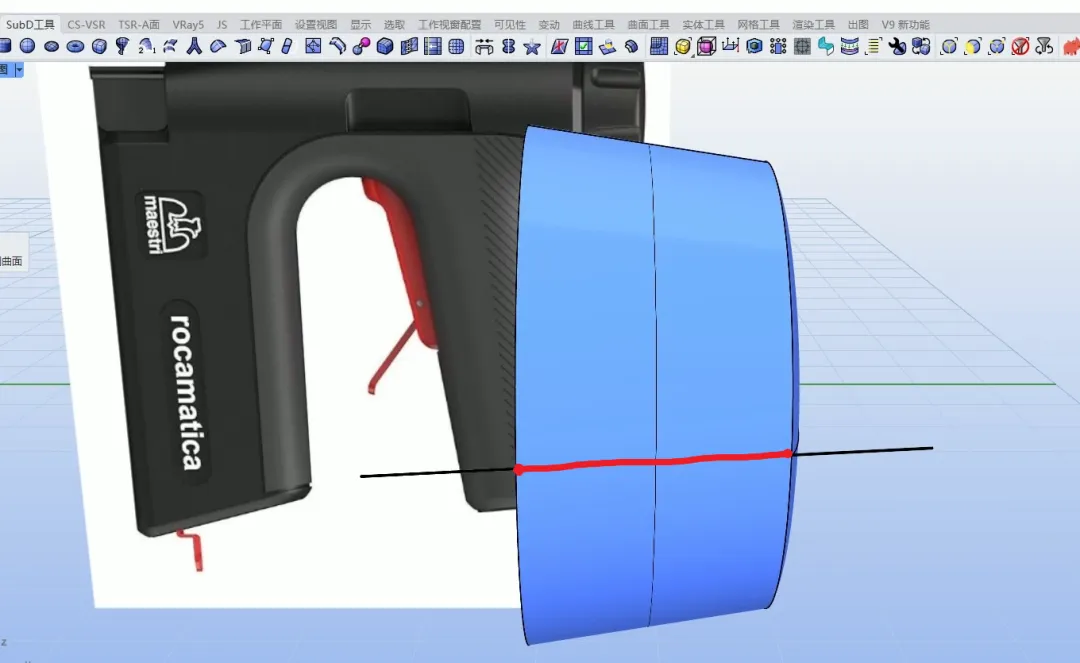Click the blue star icon
The width and height of the screenshot is (1080, 663).
pos(532,46)
